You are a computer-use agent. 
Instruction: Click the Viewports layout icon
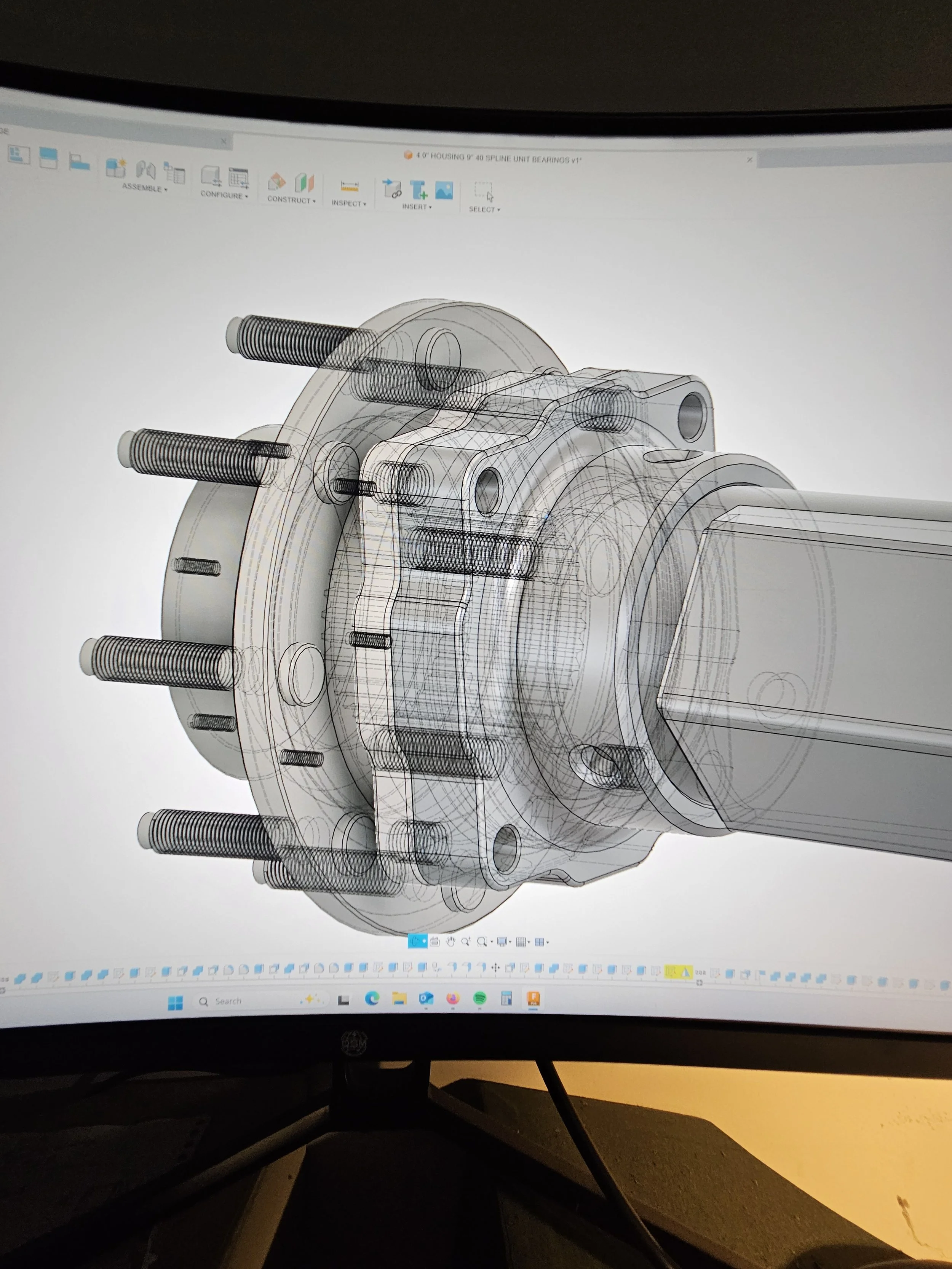click(540, 942)
